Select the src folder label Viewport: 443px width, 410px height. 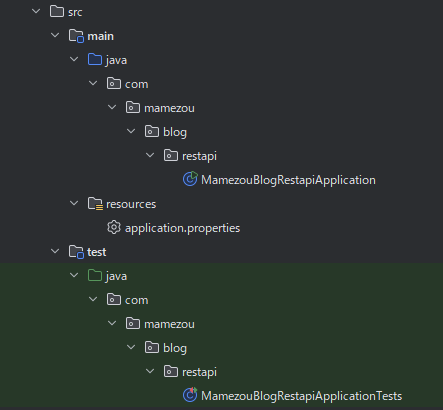click(x=75, y=12)
